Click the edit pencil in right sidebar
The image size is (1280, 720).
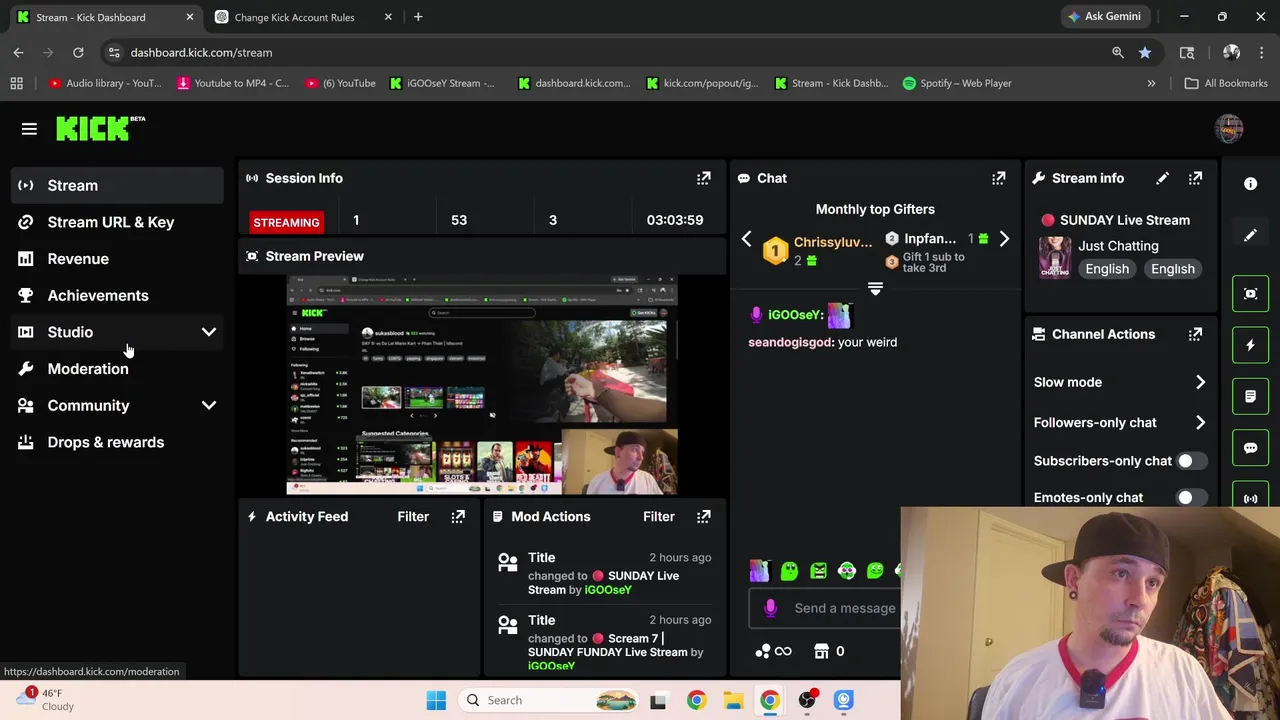coord(1250,236)
